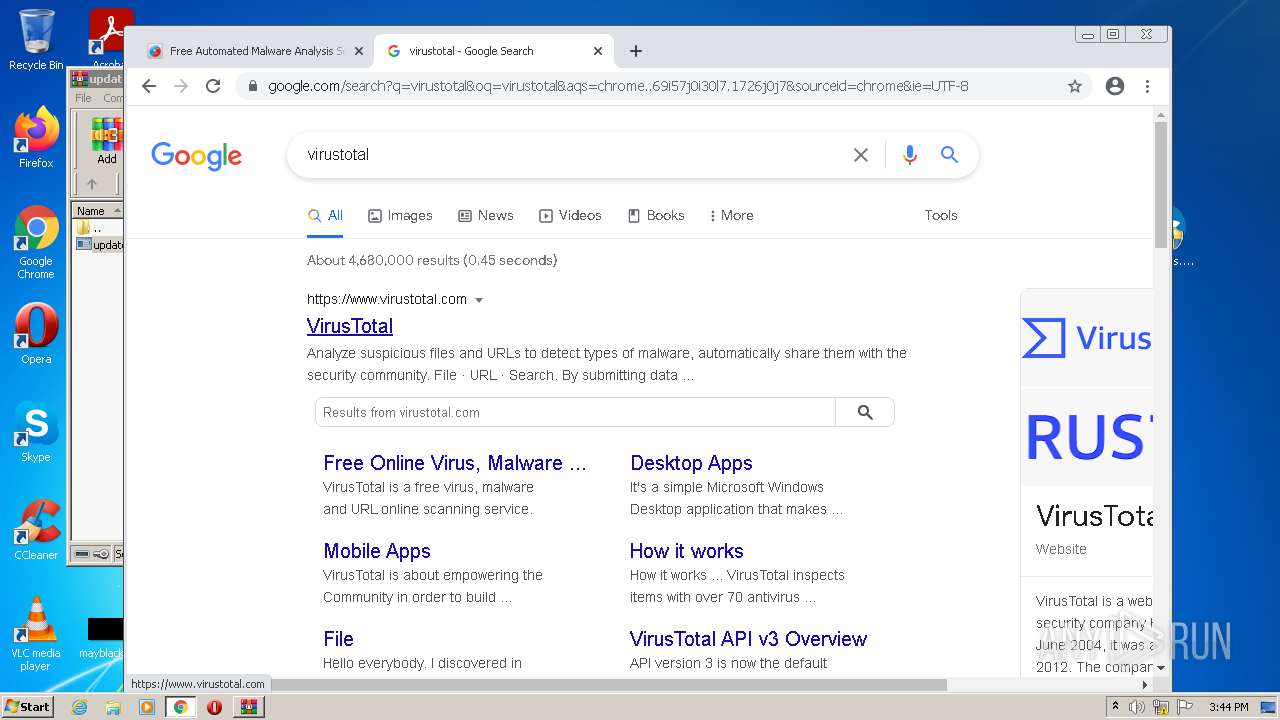Viewport: 1280px width, 720px height.
Task: Switch to News results
Action: [486, 216]
